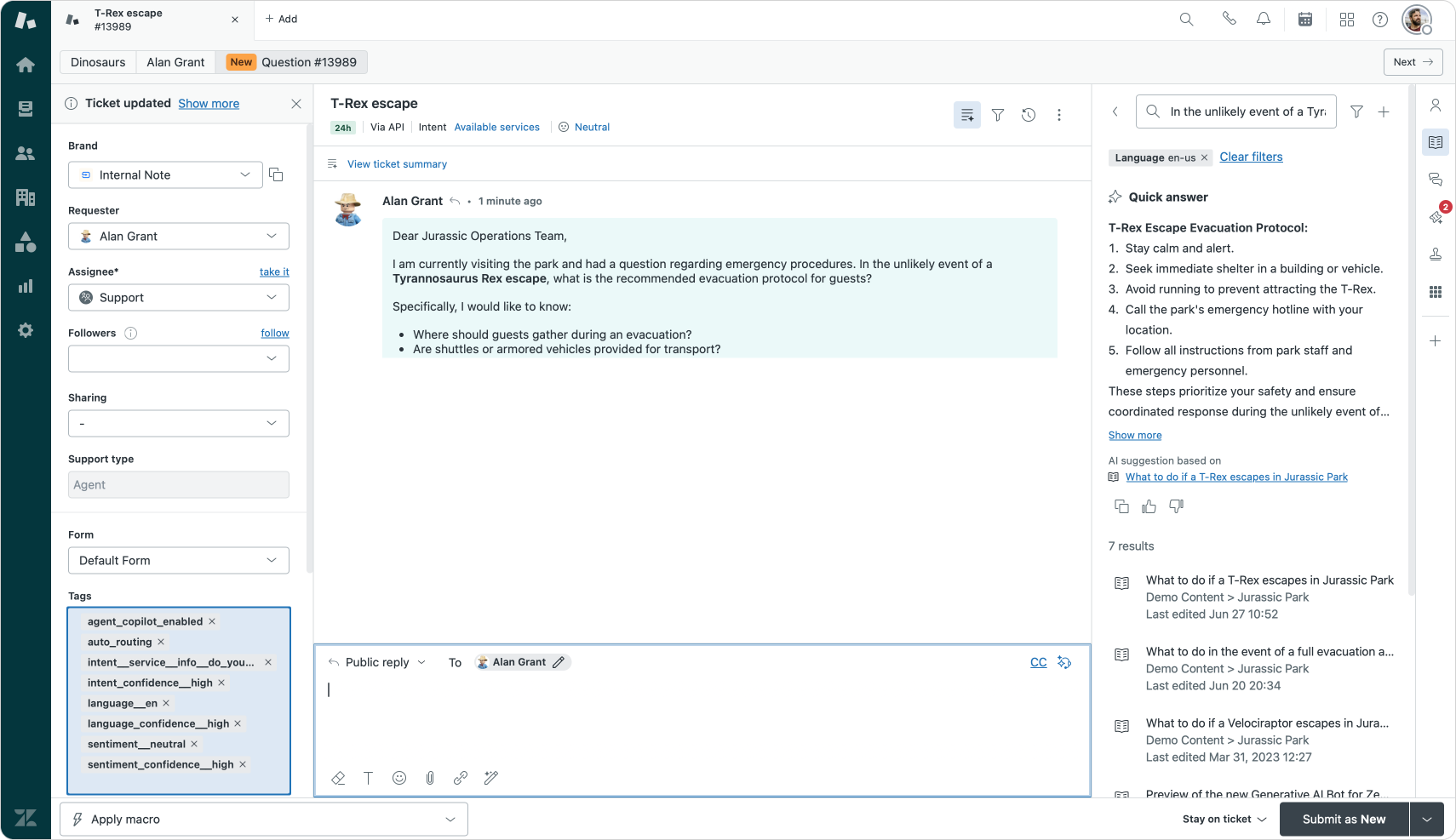Toggle the conversation summary view button
The height and width of the screenshot is (840, 1456).
pos(967,115)
